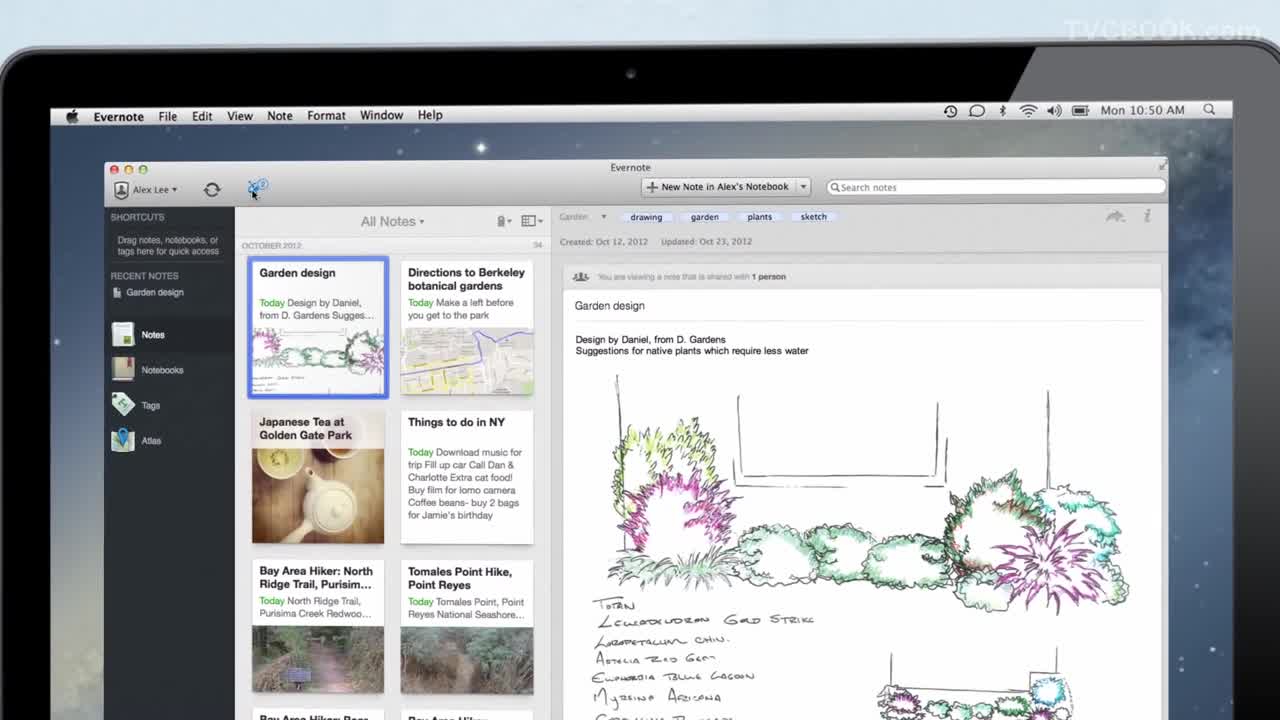The image size is (1280, 720).
Task: Click the plants tag
Action: [x=759, y=217]
